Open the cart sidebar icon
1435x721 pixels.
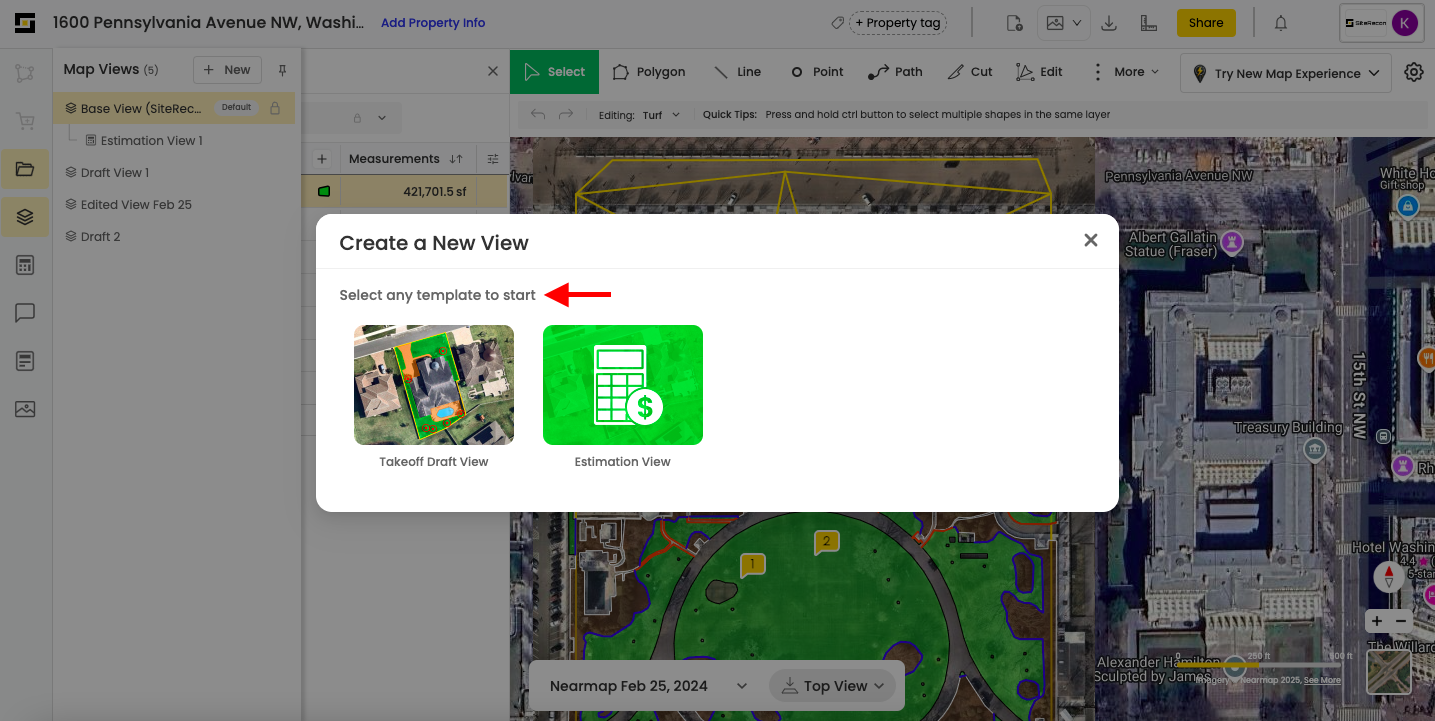[x=25, y=121]
